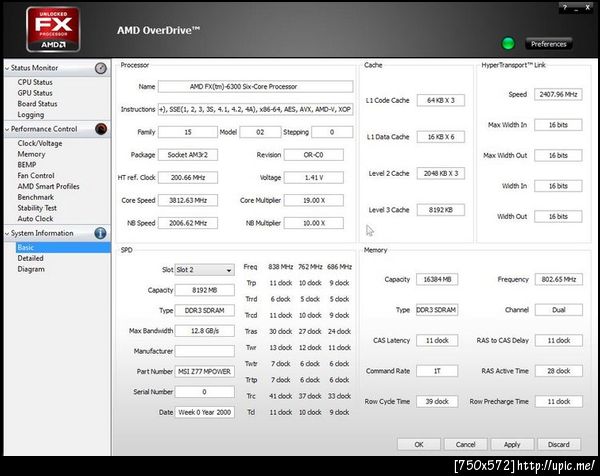
Task: Click the OK button
Action: (x=419, y=445)
